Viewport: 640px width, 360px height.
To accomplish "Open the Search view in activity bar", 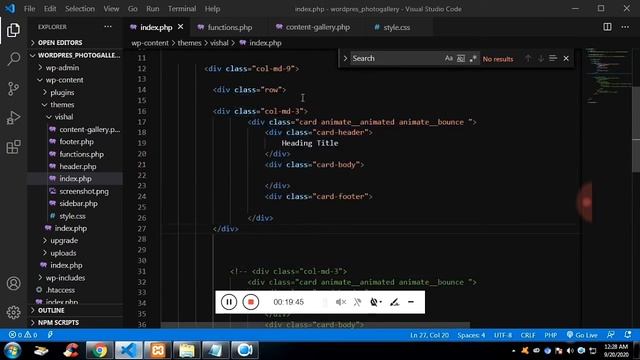I will click(x=13, y=59).
